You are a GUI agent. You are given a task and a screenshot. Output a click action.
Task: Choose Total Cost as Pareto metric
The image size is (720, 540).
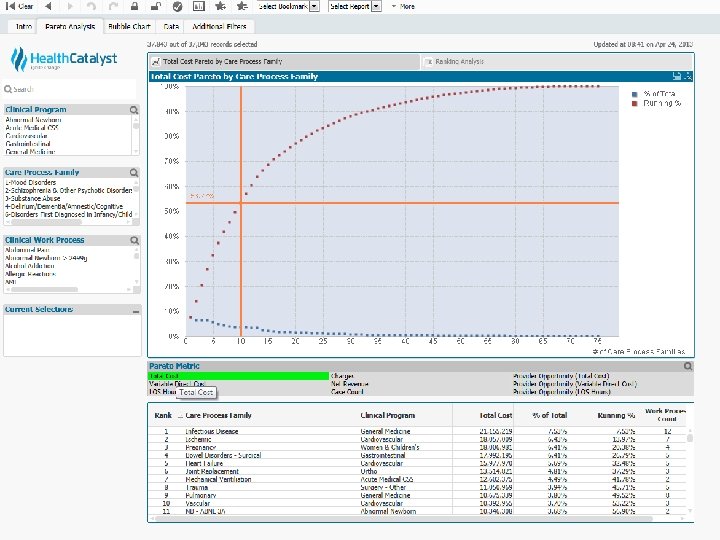238,376
